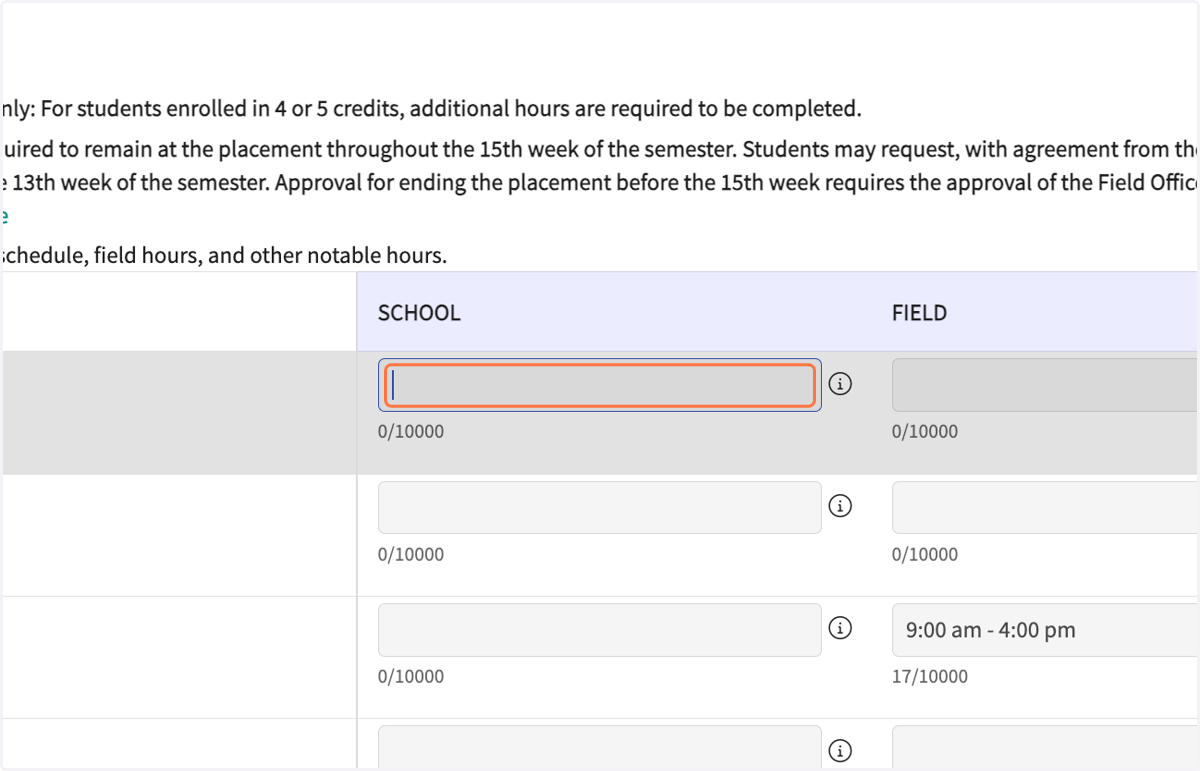Click the Field input in the shaded gray row

tap(1046, 385)
